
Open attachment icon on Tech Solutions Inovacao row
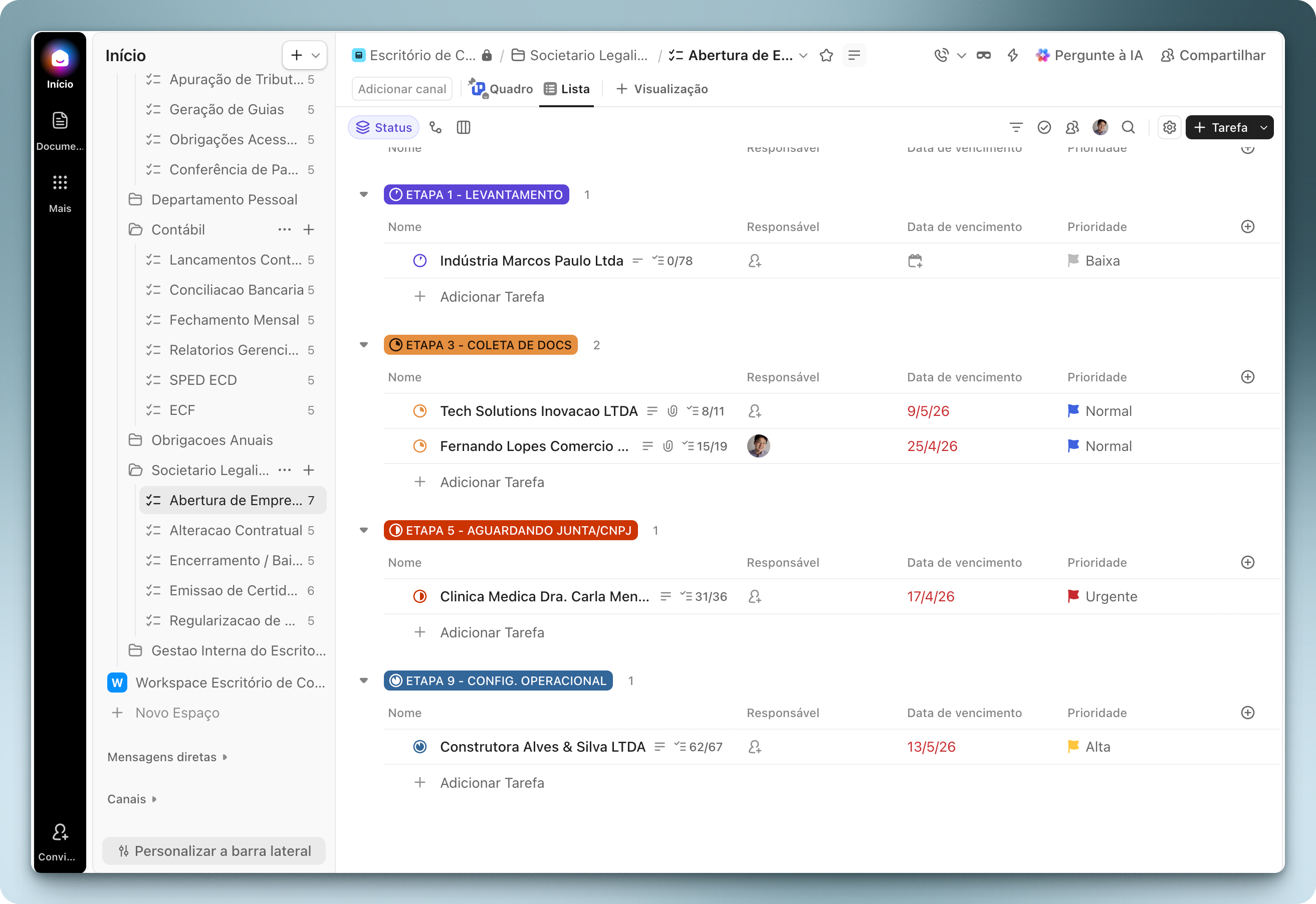[673, 411]
